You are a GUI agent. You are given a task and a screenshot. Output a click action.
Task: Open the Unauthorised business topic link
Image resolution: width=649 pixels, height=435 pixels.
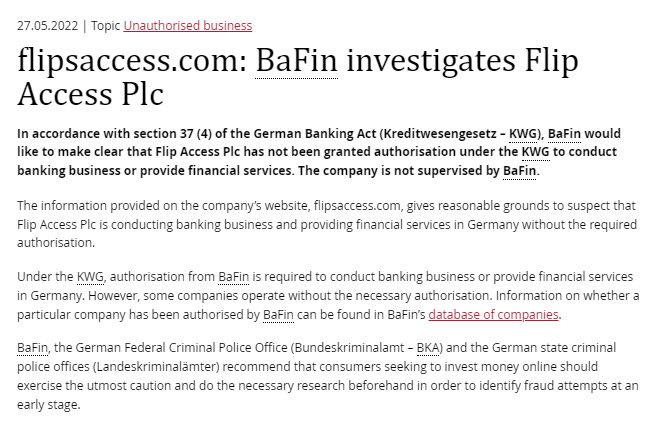click(188, 25)
